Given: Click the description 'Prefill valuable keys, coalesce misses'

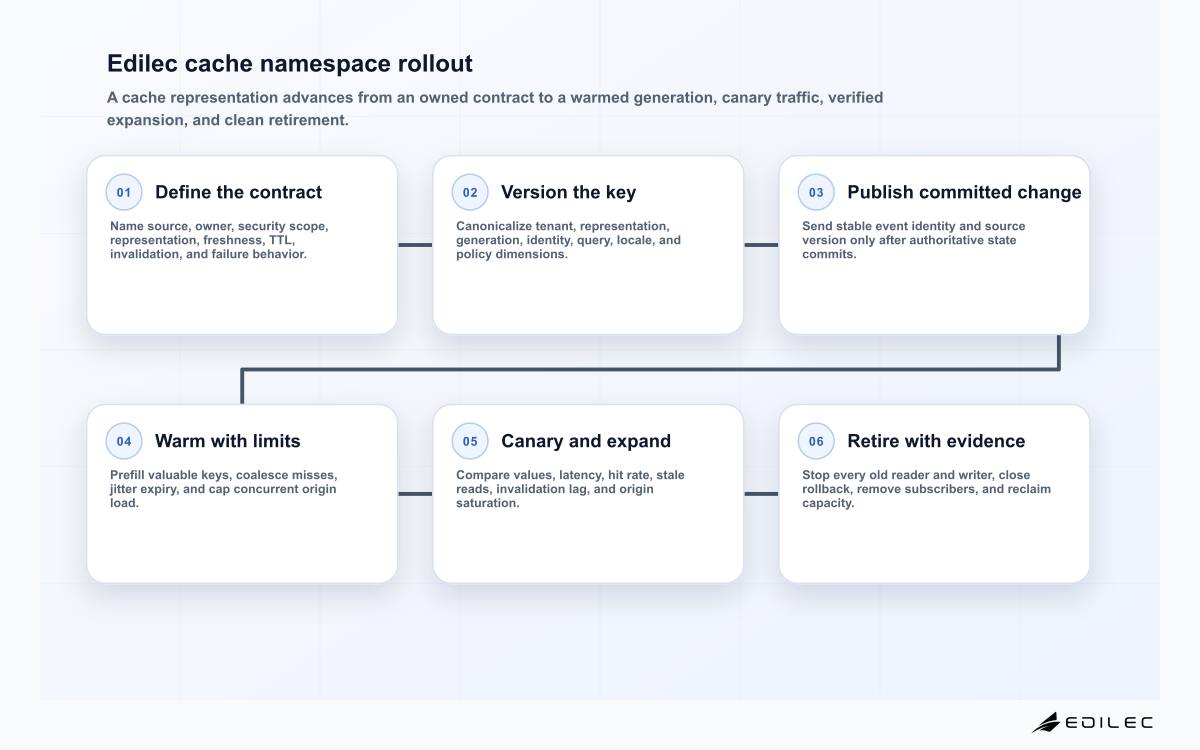Looking at the screenshot, I should click(223, 489).
